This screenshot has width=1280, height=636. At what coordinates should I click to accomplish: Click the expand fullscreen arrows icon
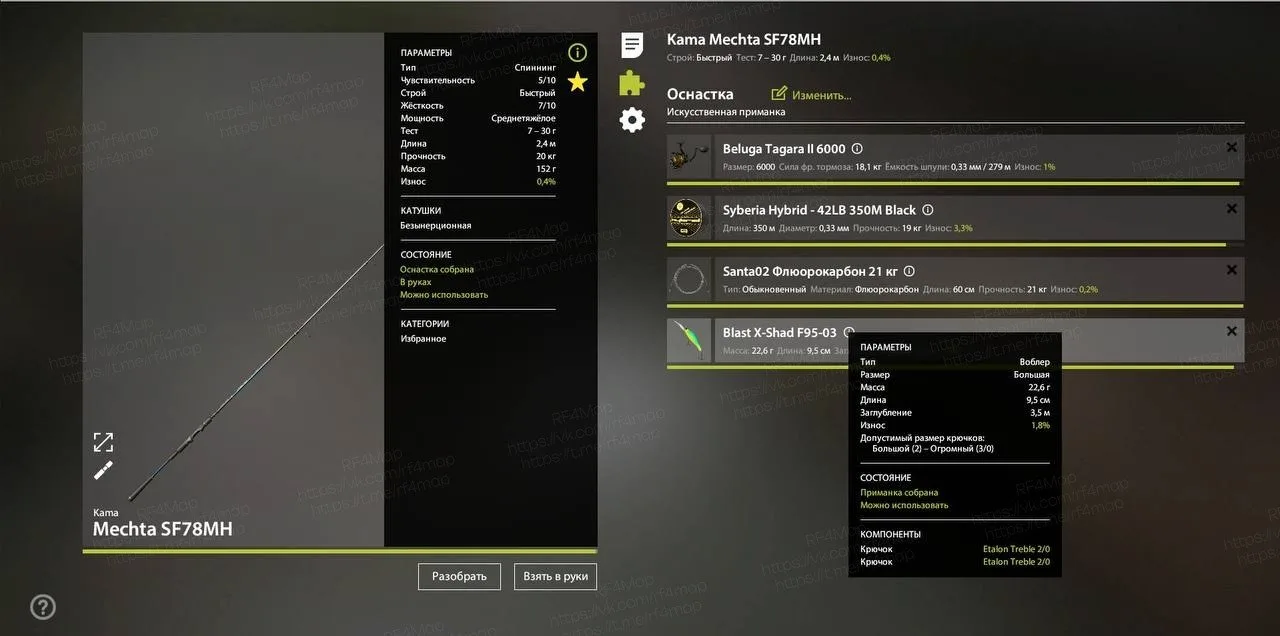click(103, 442)
